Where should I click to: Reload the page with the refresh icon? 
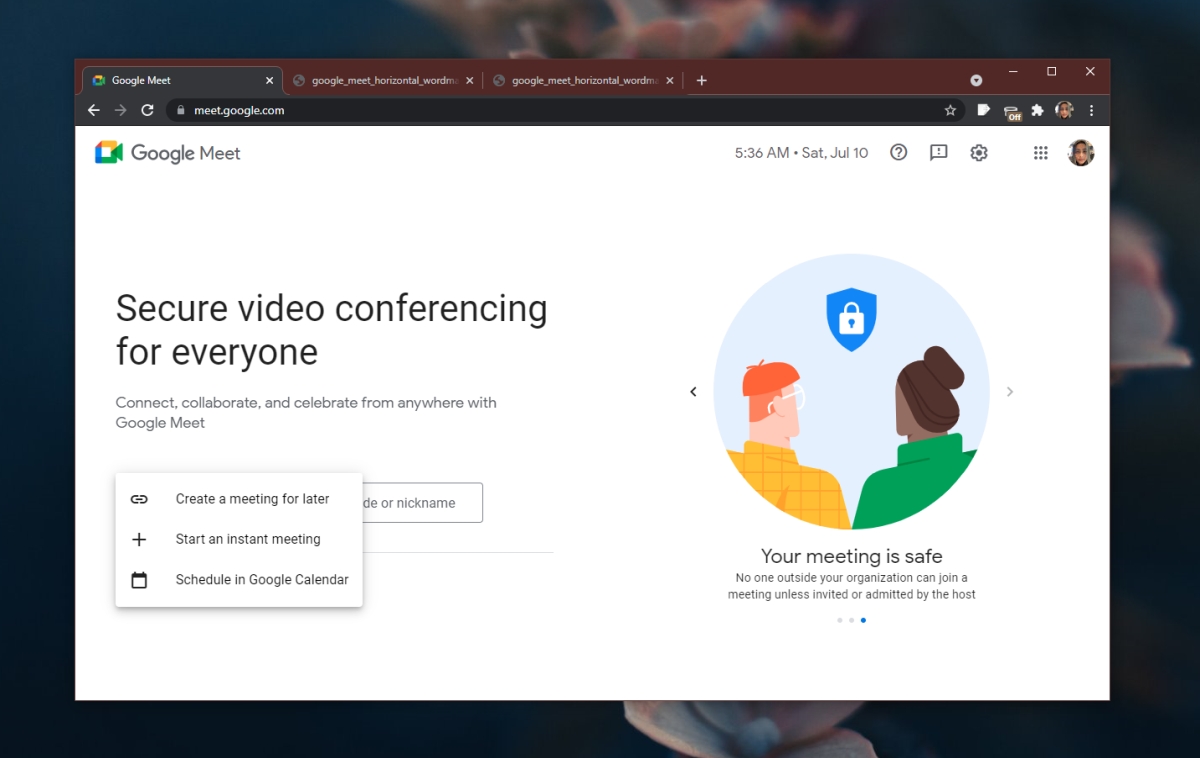pyautogui.click(x=146, y=110)
